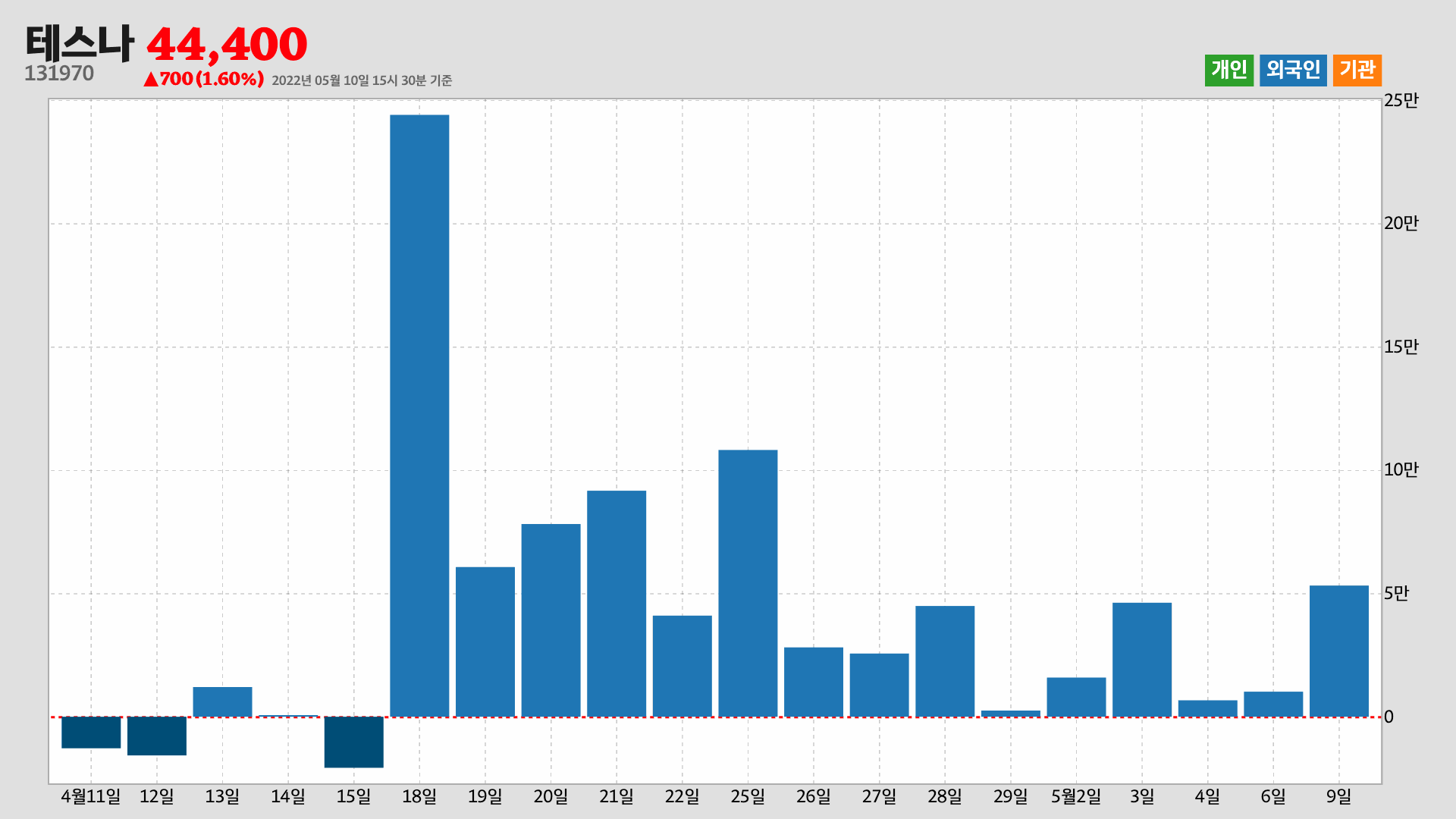Click the x-axis label 18일
This screenshot has height=819, width=1456.
419,796
